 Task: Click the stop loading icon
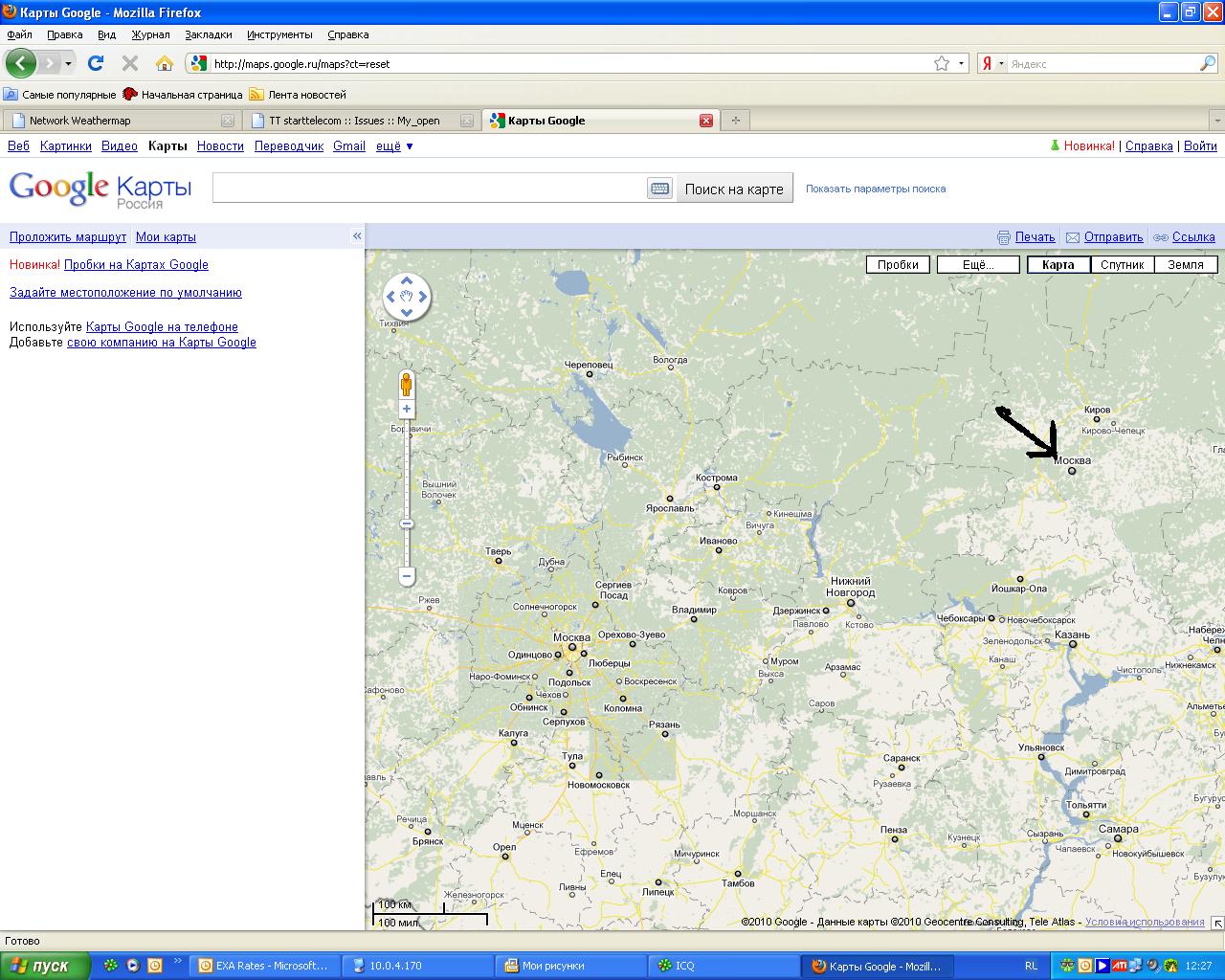(x=130, y=63)
